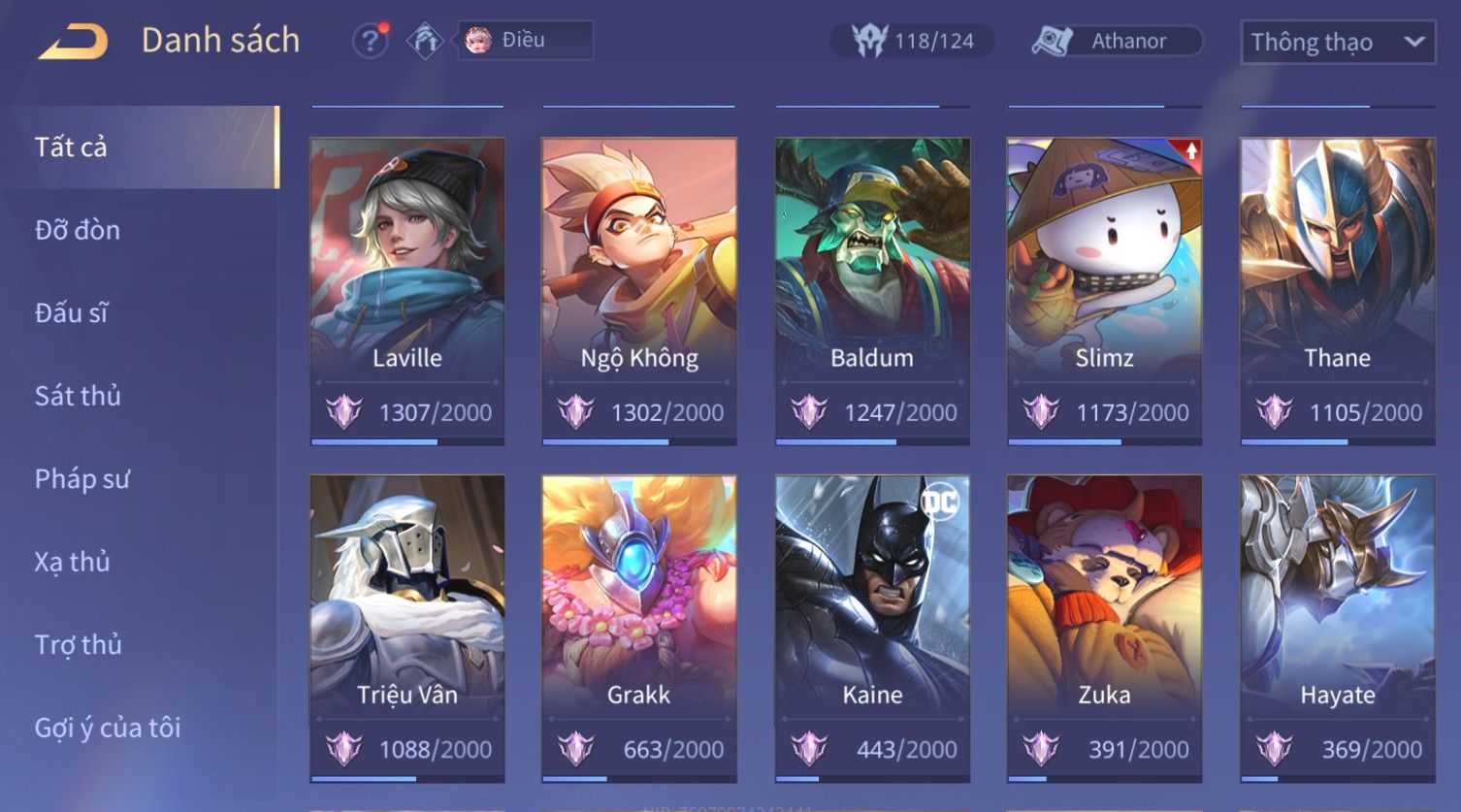Open the Ngộ Không hero card
The width and height of the screenshot is (1461, 812).
tap(639, 291)
